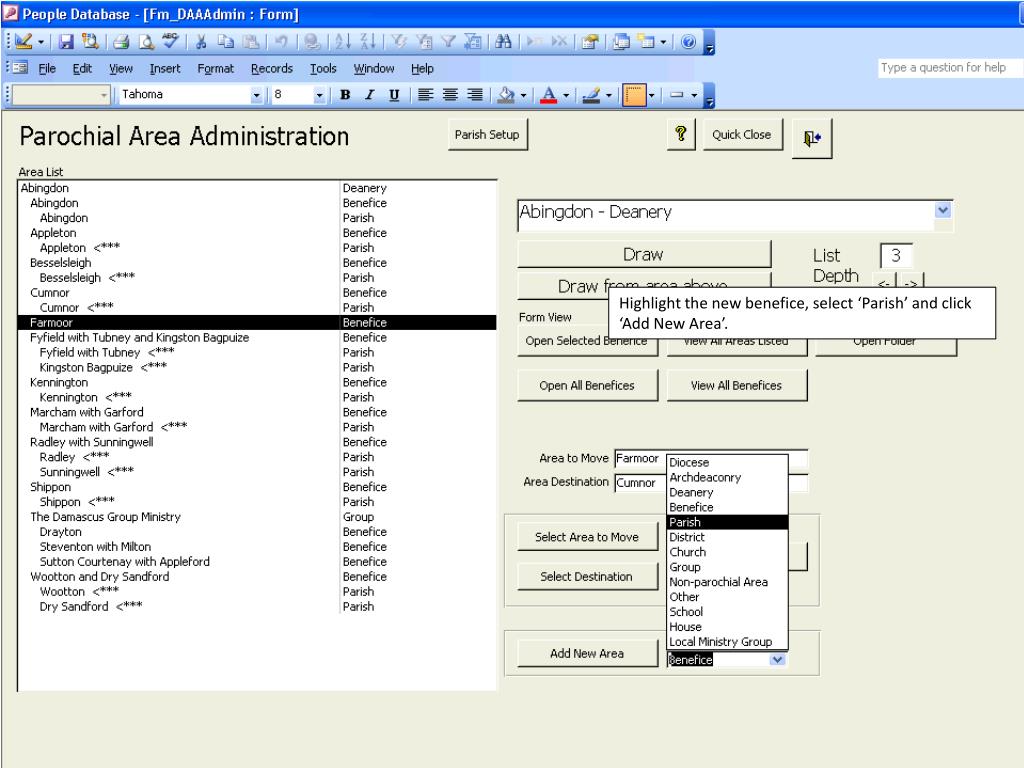The image size is (1024, 768).
Task: Select the Farmoor Benefice row
Action: (x=257, y=323)
